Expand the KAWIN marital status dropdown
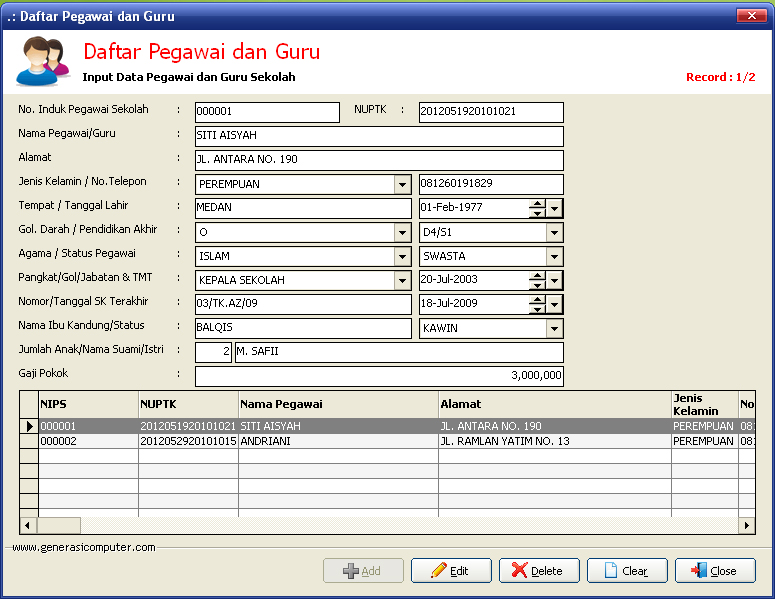Screen dimensions: 775x599 554,328
